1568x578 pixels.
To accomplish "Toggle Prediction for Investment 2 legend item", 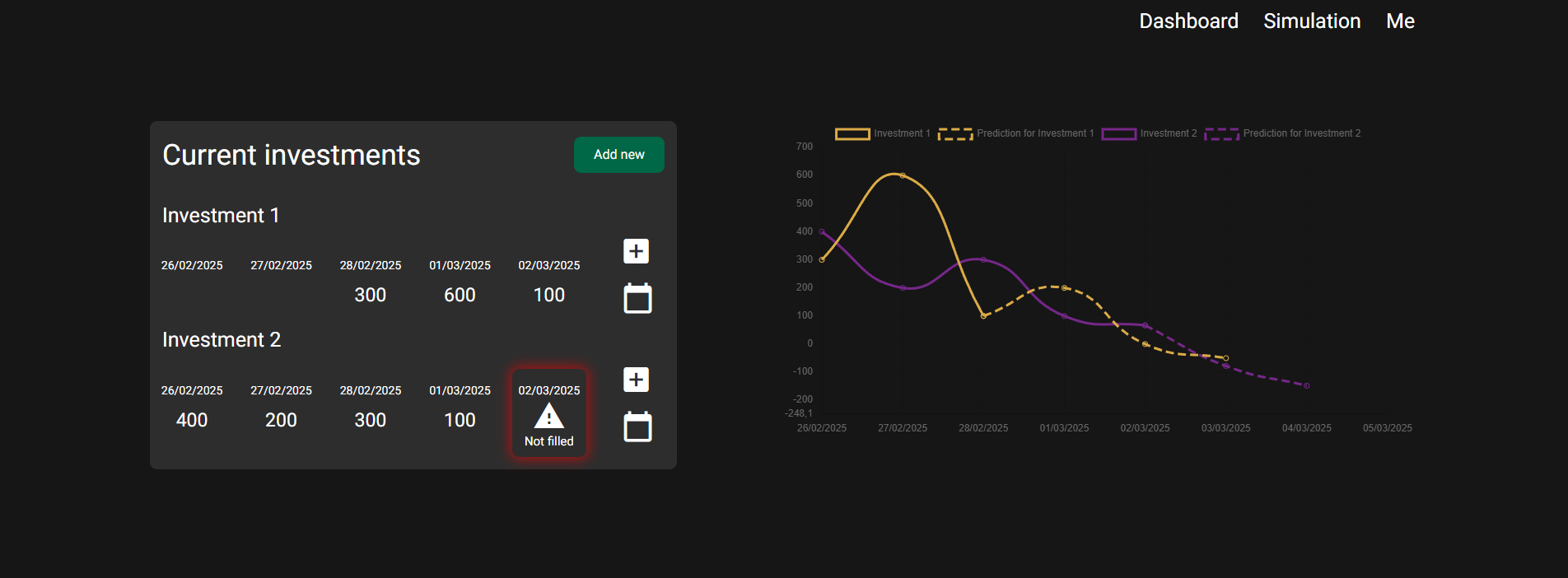I will (1282, 133).
